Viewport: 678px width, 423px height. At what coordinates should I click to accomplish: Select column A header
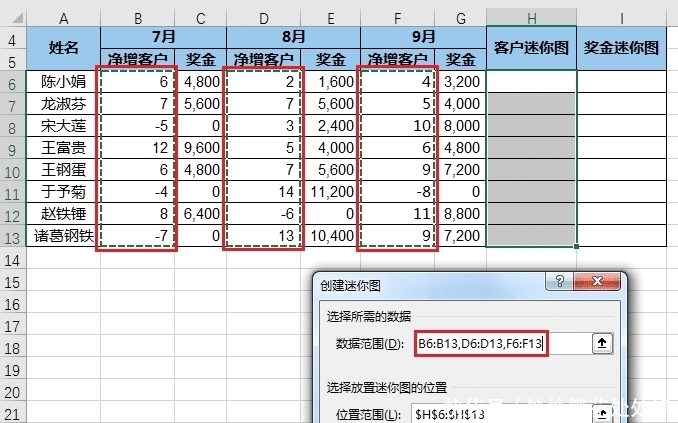click(x=64, y=19)
